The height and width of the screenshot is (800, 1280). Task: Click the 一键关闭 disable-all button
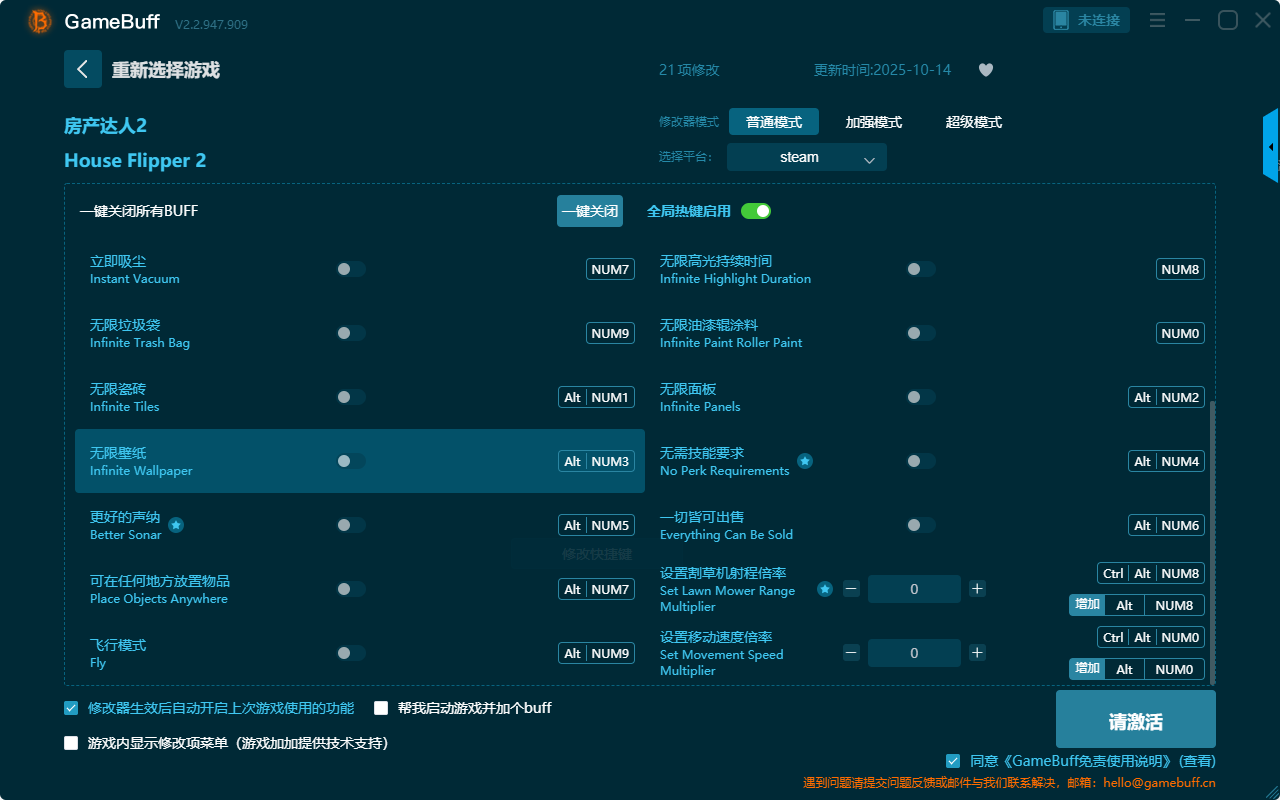point(589,211)
